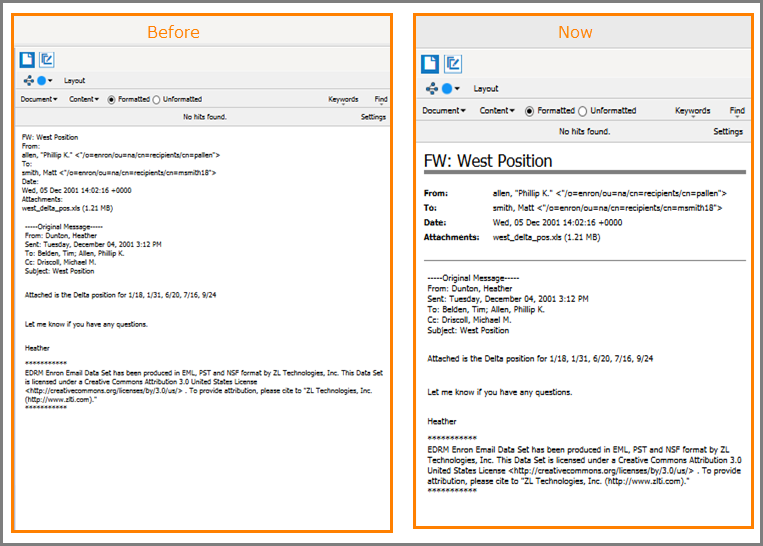Open the Document menu in Before panel

39,99
